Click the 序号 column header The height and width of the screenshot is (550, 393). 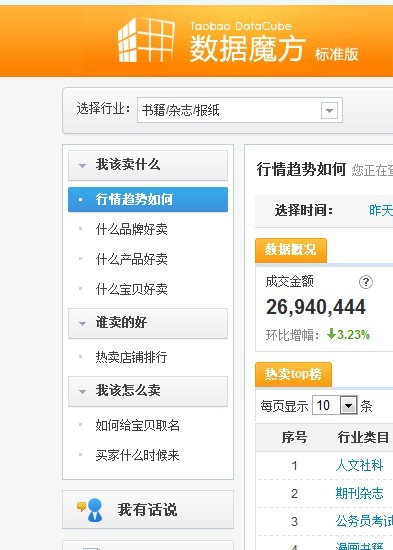pos(294,437)
